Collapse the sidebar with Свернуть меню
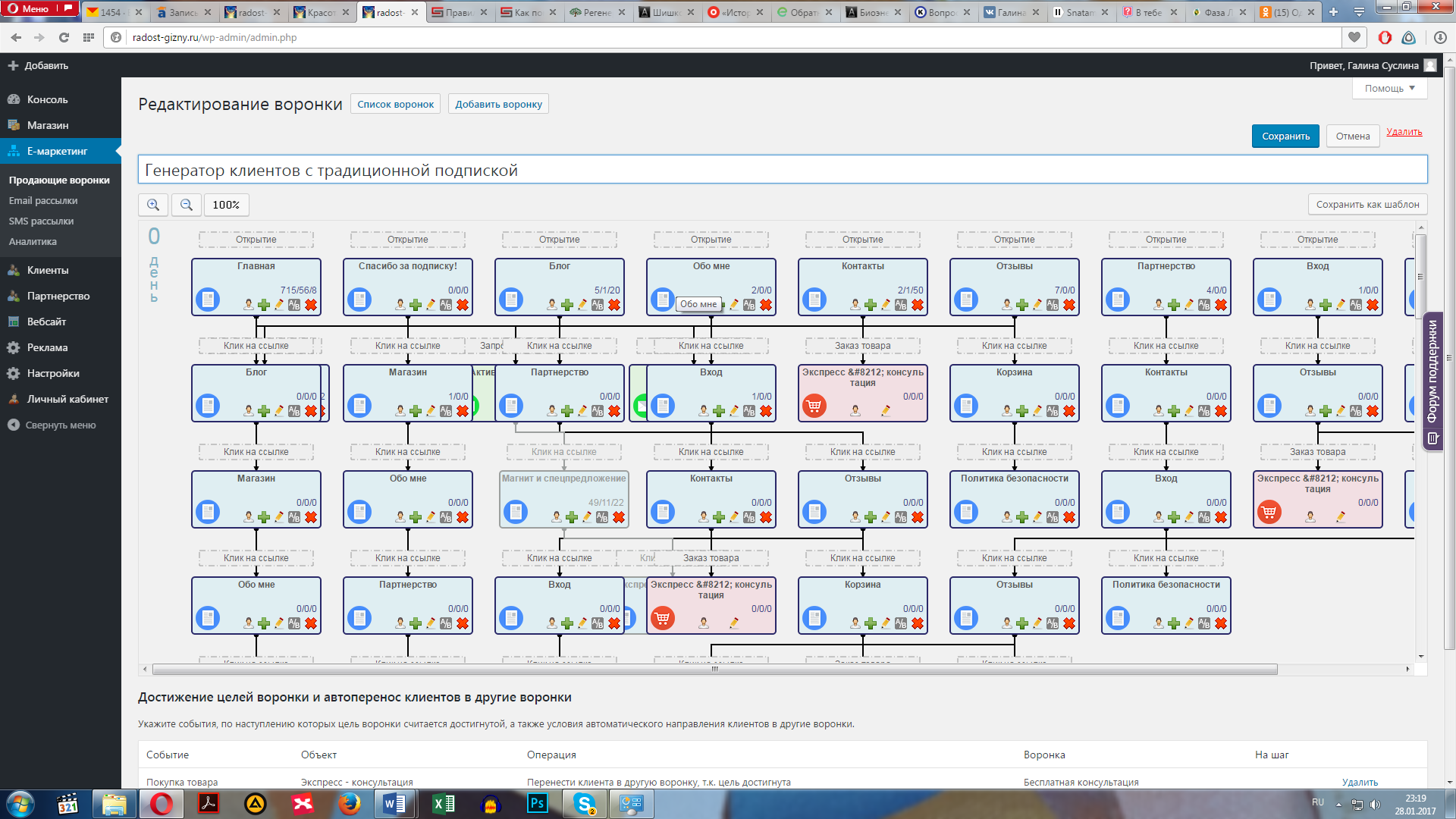Viewport: 1456px width, 819px height. 61,425
